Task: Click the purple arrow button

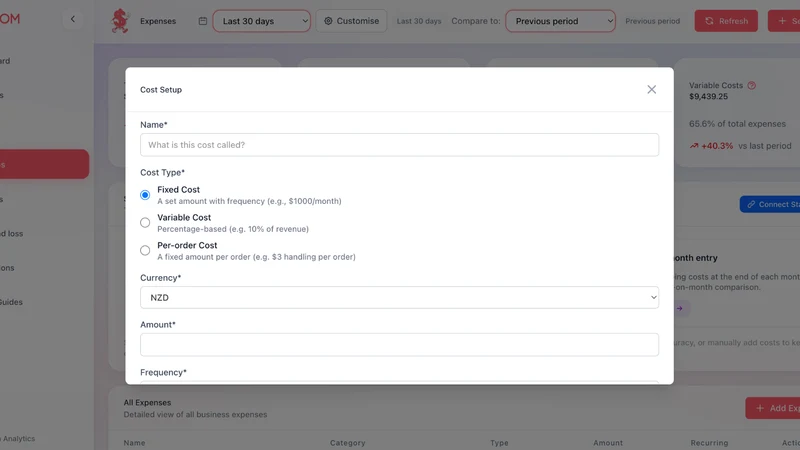Action: click(680, 308)
